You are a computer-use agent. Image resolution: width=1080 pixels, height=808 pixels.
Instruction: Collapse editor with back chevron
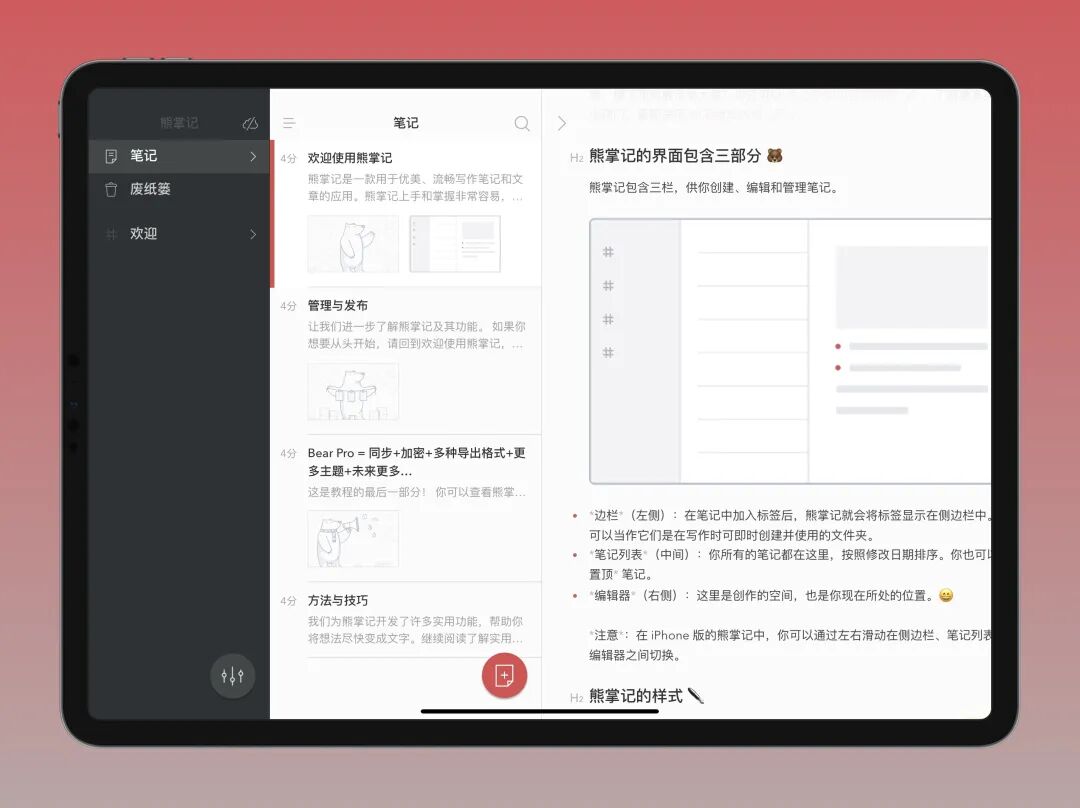tap(562, 123)
